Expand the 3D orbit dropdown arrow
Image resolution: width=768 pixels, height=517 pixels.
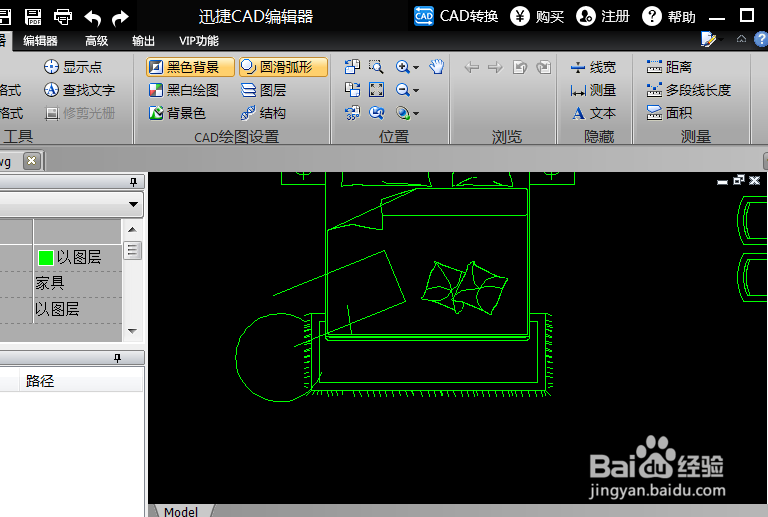[x=416, y=114]
